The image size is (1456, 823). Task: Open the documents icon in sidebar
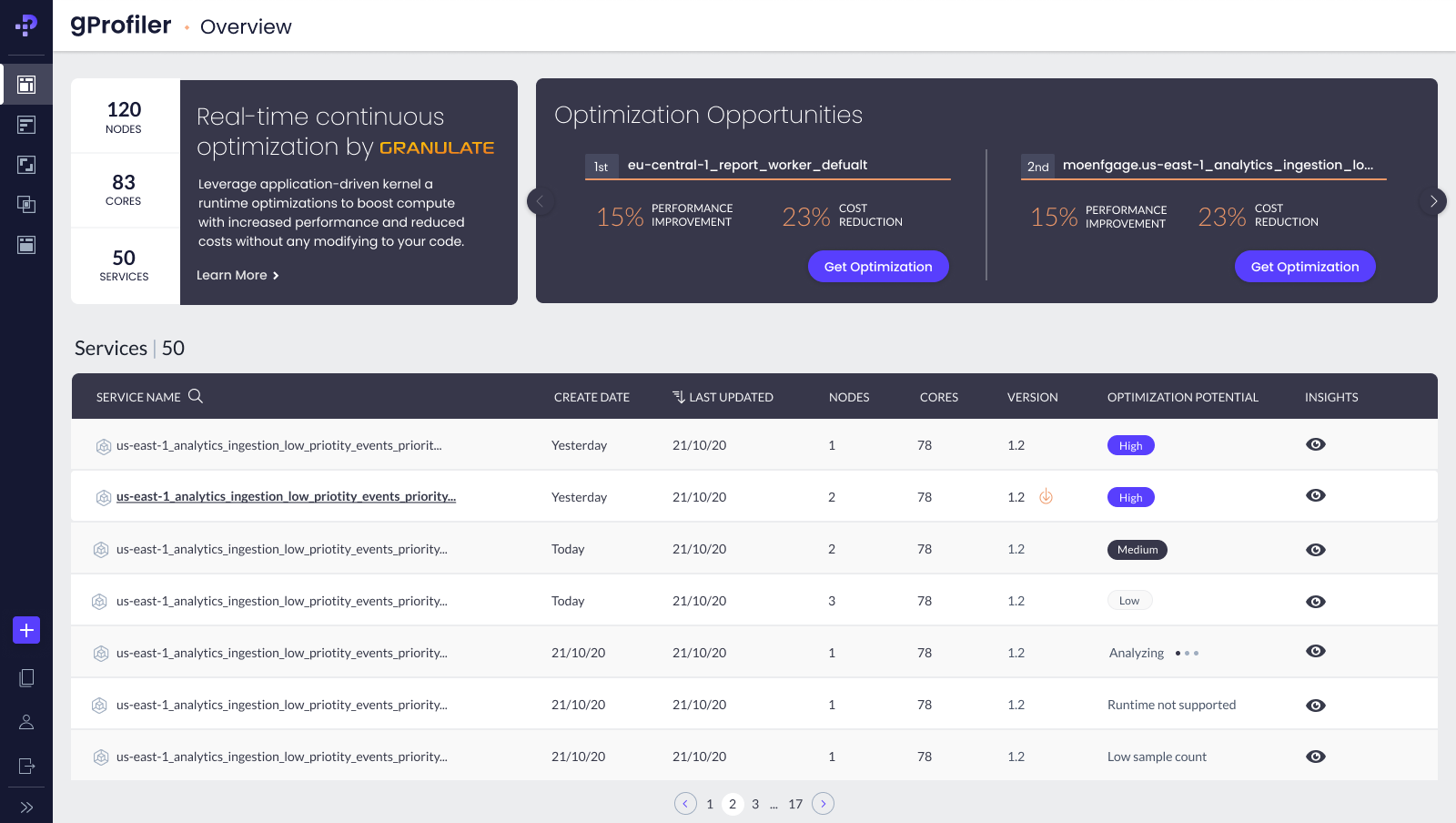[x=26, y=677]
